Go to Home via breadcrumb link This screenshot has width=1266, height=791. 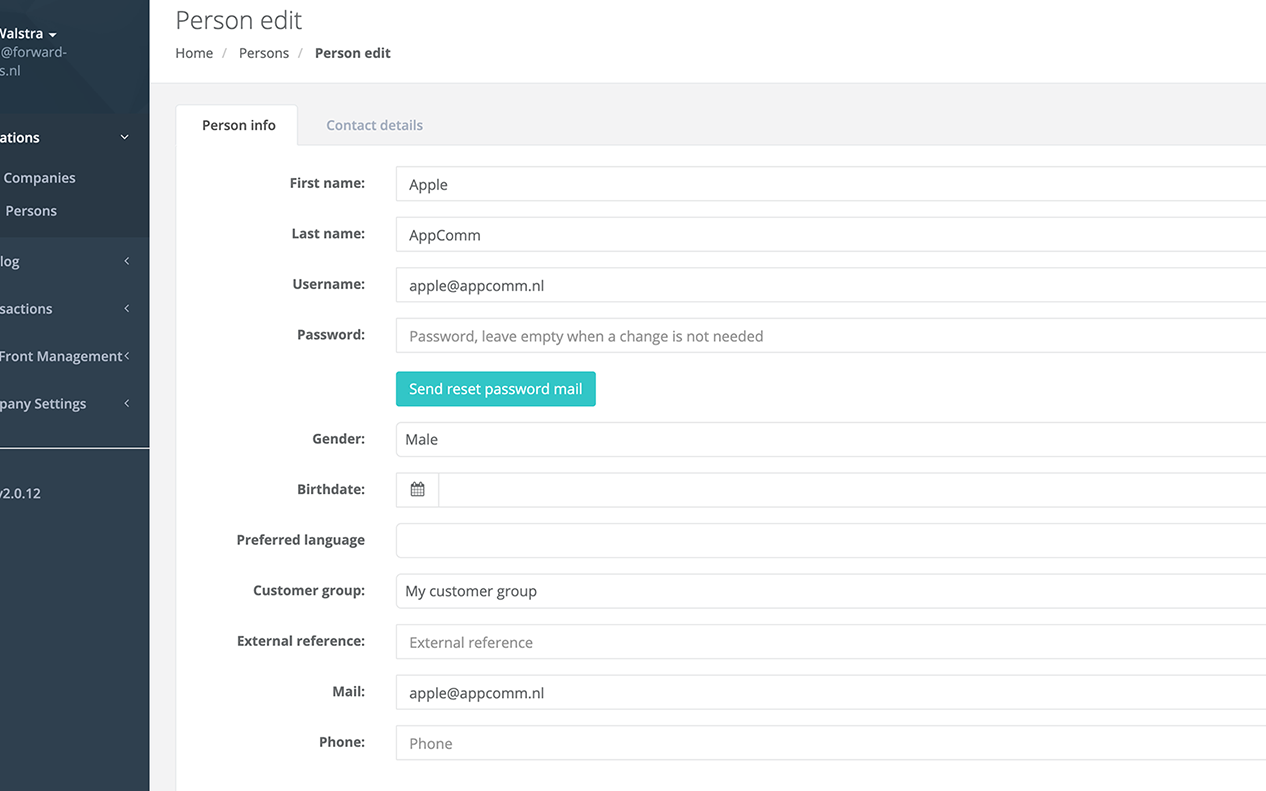[194, 53]
